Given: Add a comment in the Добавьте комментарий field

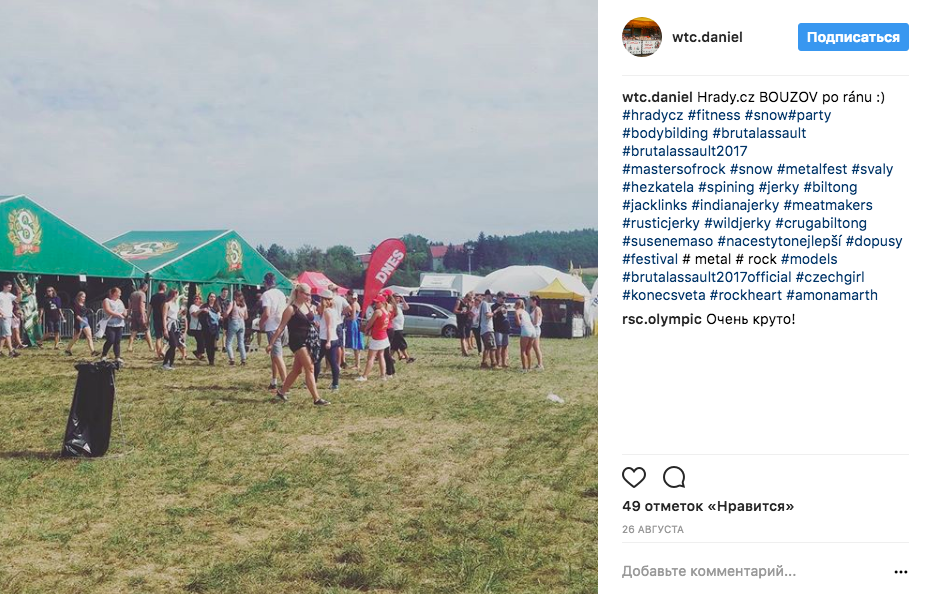Looking at the screenshot, I should (754, 571).
